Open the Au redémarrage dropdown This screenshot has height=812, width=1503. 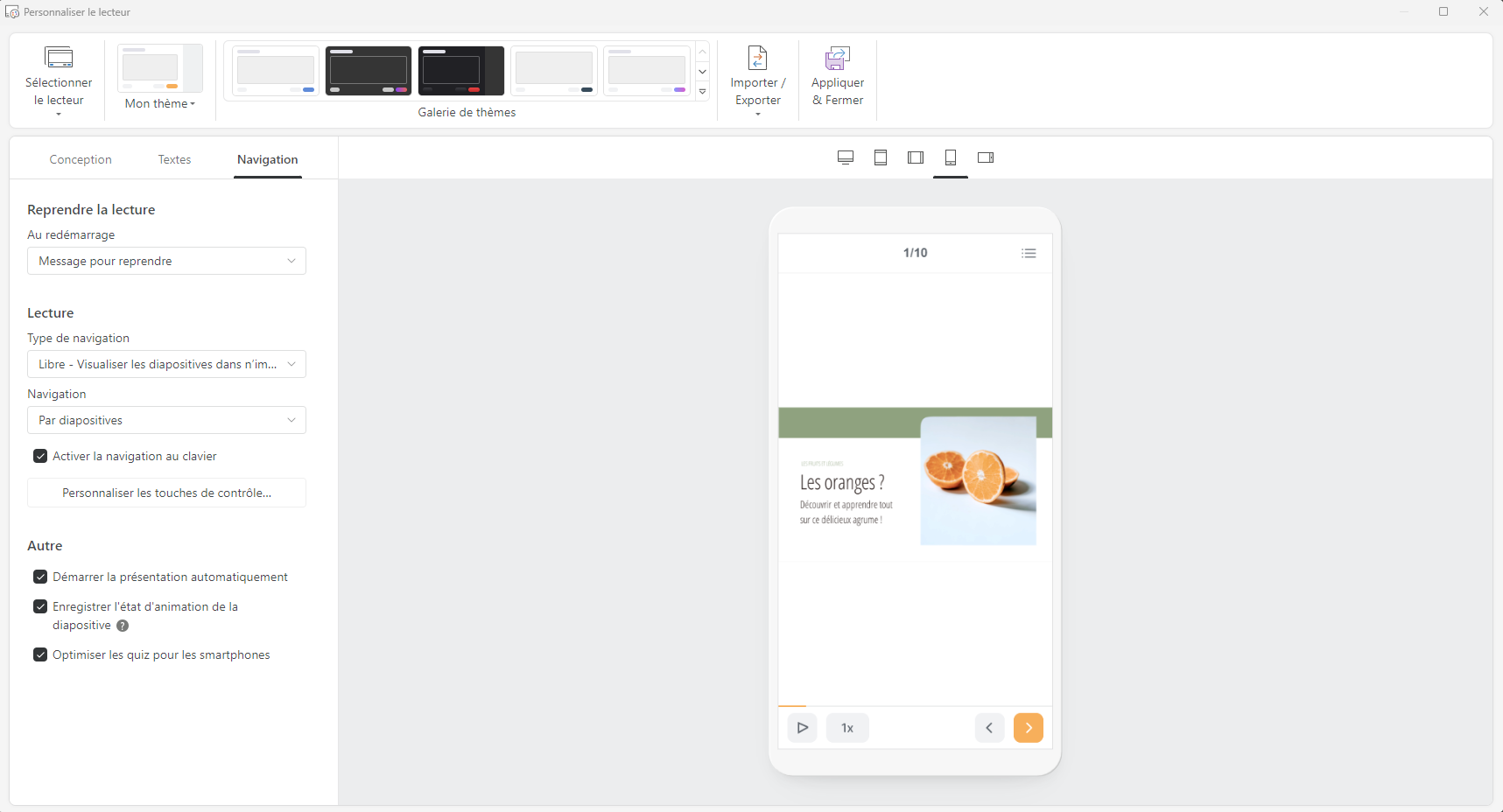[166, 261]
